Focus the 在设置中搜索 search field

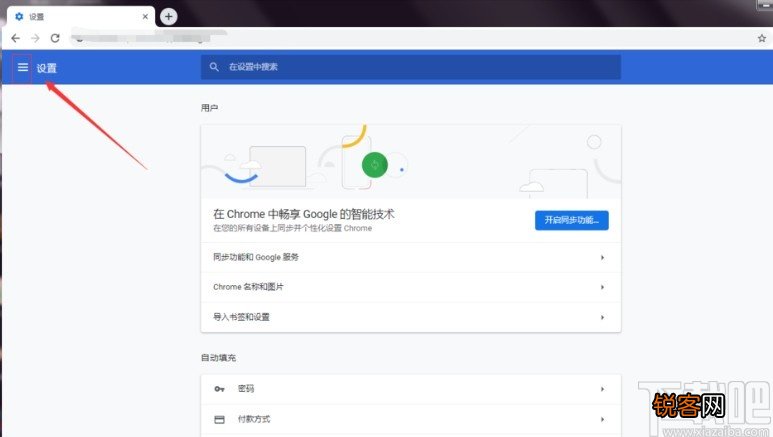411,67
